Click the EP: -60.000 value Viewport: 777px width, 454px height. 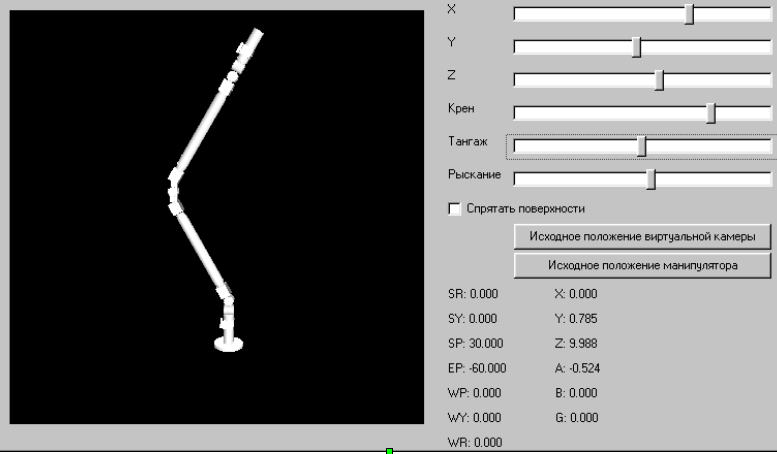click(477, 368)
